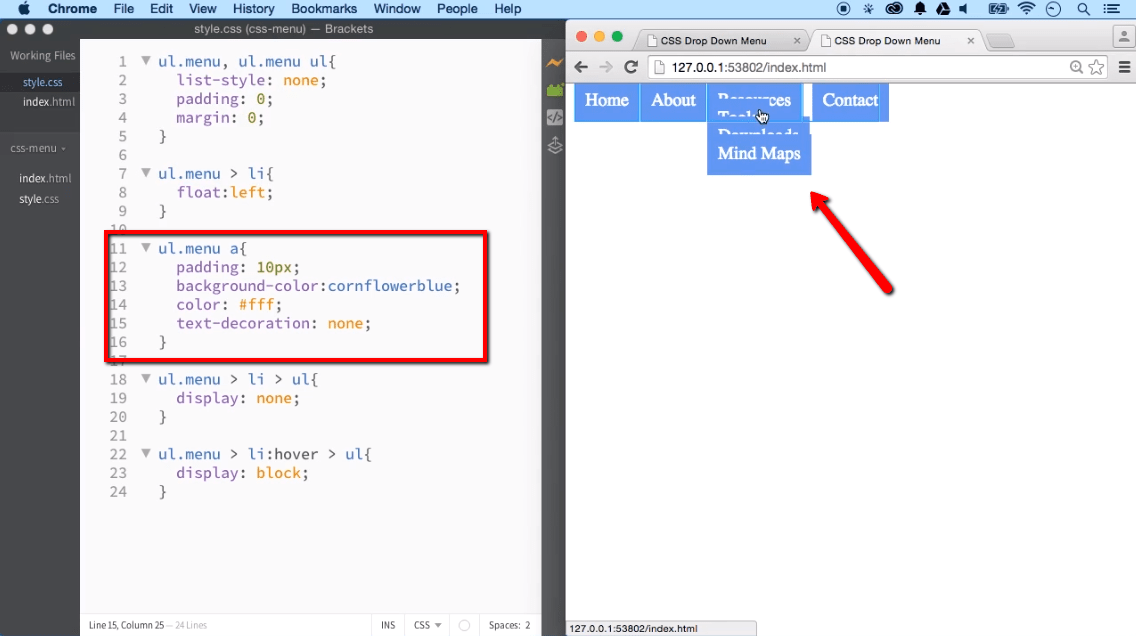Click the bookmark star in Chrome's address bar

click(1096, 67)
